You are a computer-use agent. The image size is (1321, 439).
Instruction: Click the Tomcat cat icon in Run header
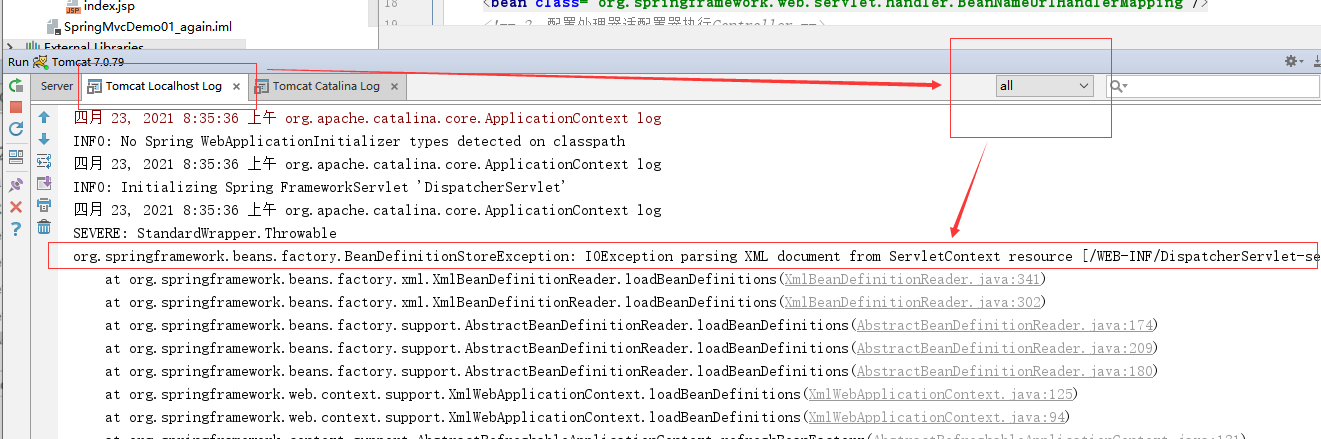[x=41, y=62]
